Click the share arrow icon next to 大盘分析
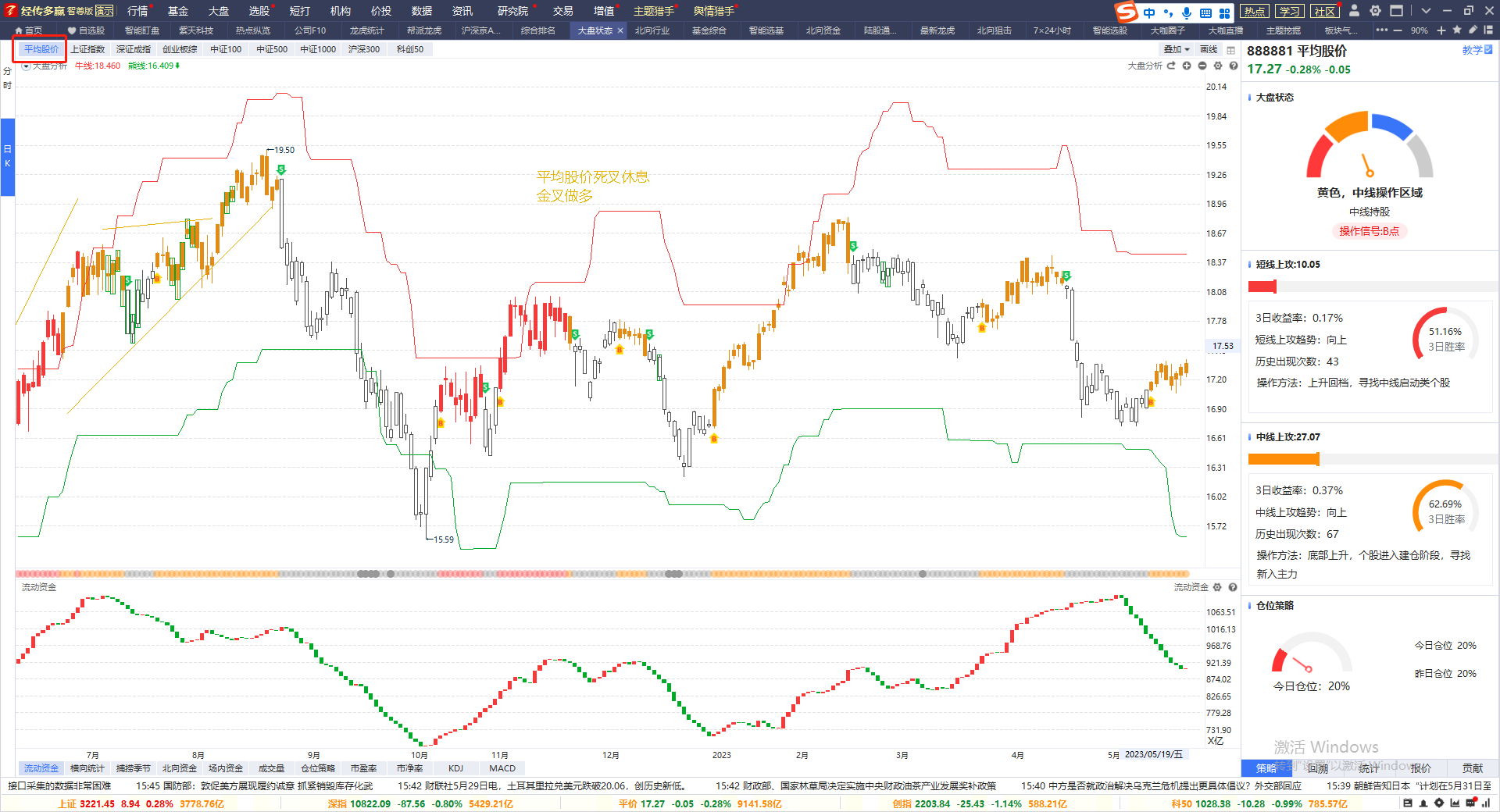Image resolution: width=1500 pixels, height=812 pixels. (1171, 66)
